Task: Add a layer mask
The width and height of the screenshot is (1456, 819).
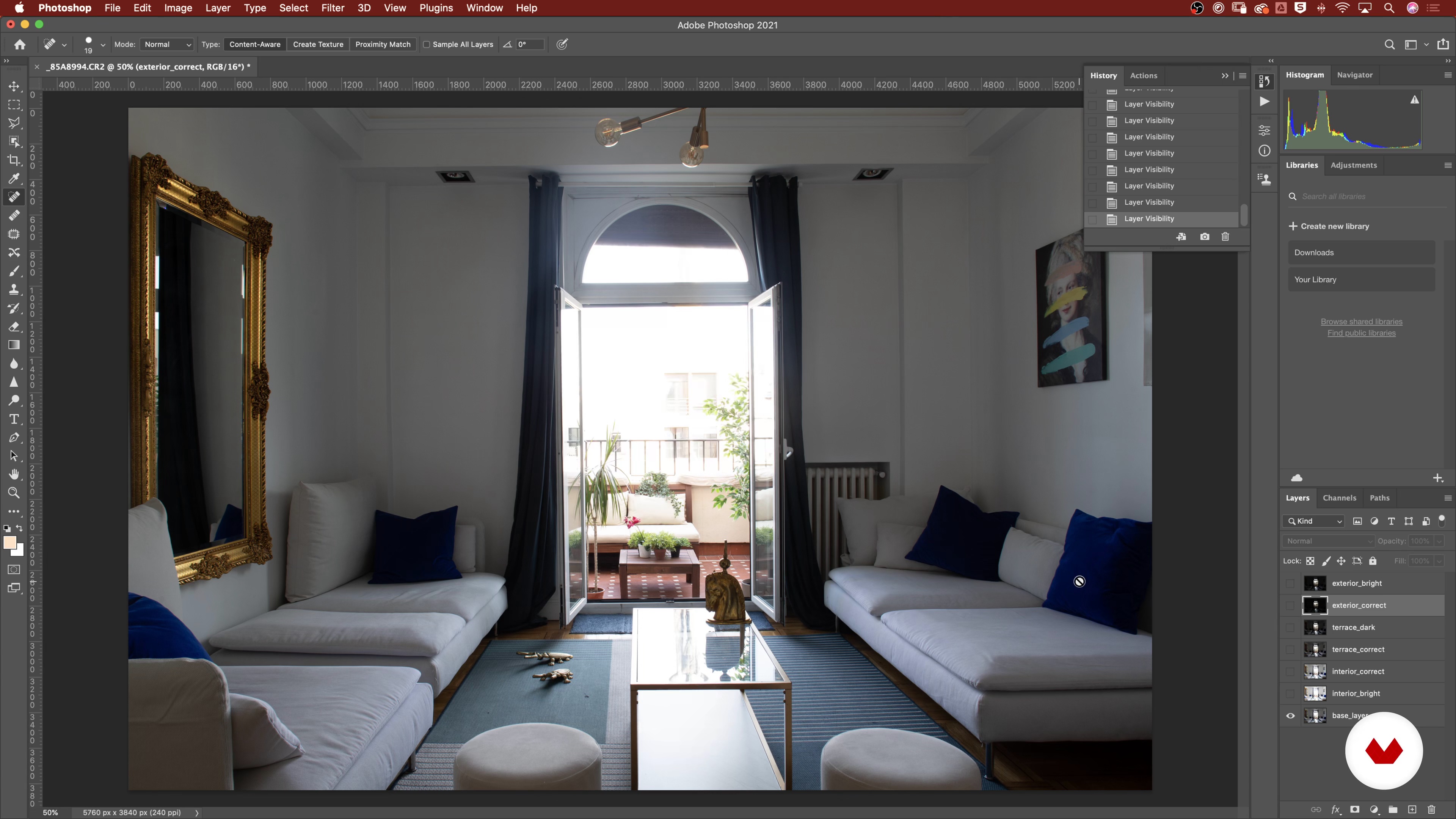Action: 1355,810
